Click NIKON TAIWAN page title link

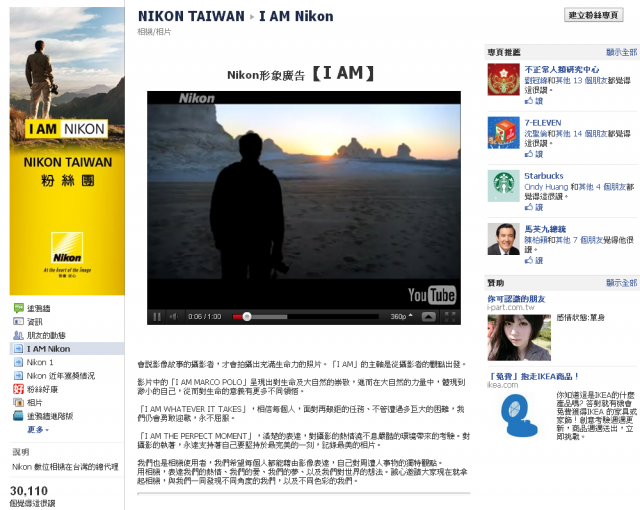point(191,16)
